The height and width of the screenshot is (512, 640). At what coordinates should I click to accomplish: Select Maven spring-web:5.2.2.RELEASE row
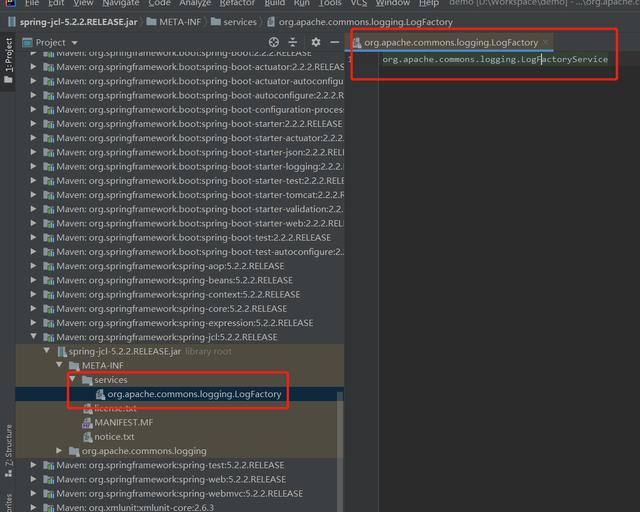tap(180, 479)
